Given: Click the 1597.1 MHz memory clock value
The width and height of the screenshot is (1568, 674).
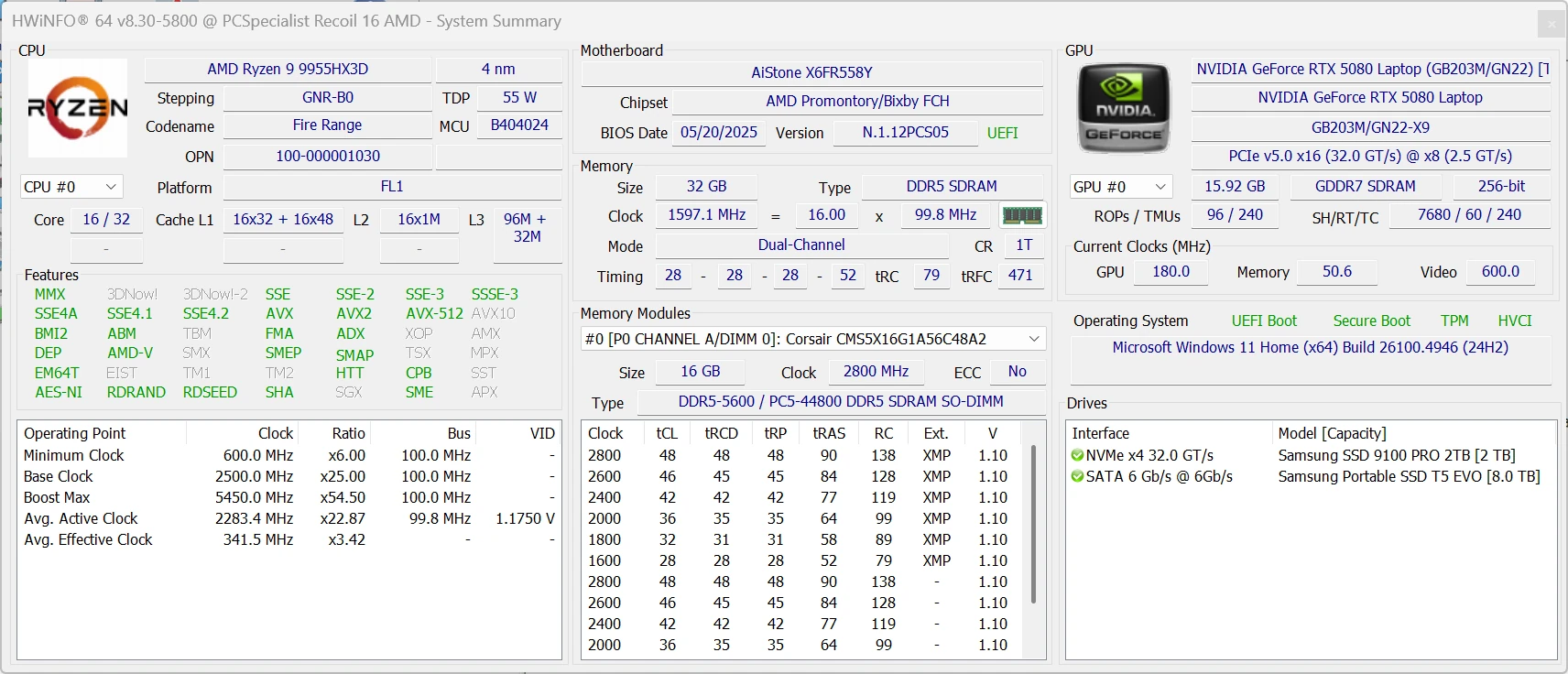Looking at the screenshot, I should pos(706,215).
